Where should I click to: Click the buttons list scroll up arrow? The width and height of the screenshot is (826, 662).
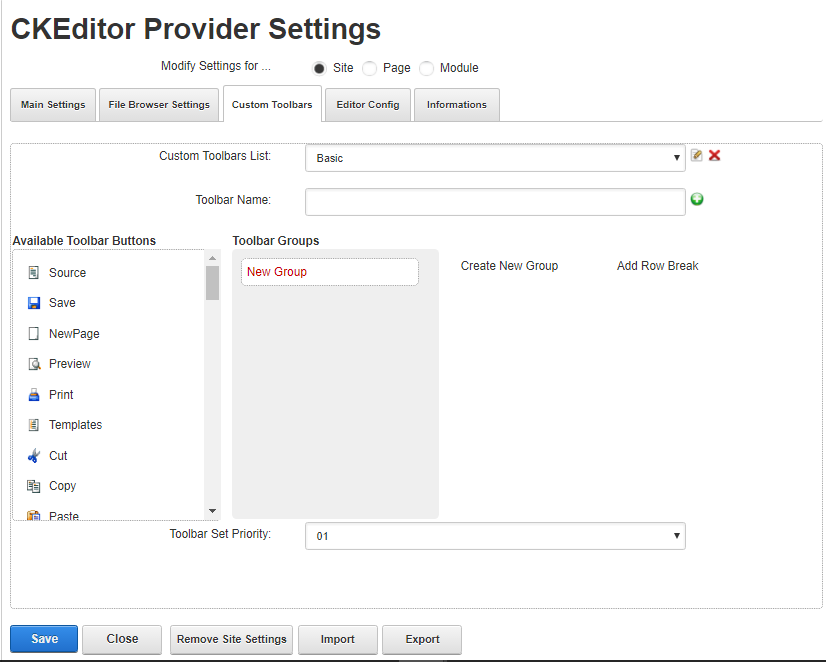(x=212, y=258)
